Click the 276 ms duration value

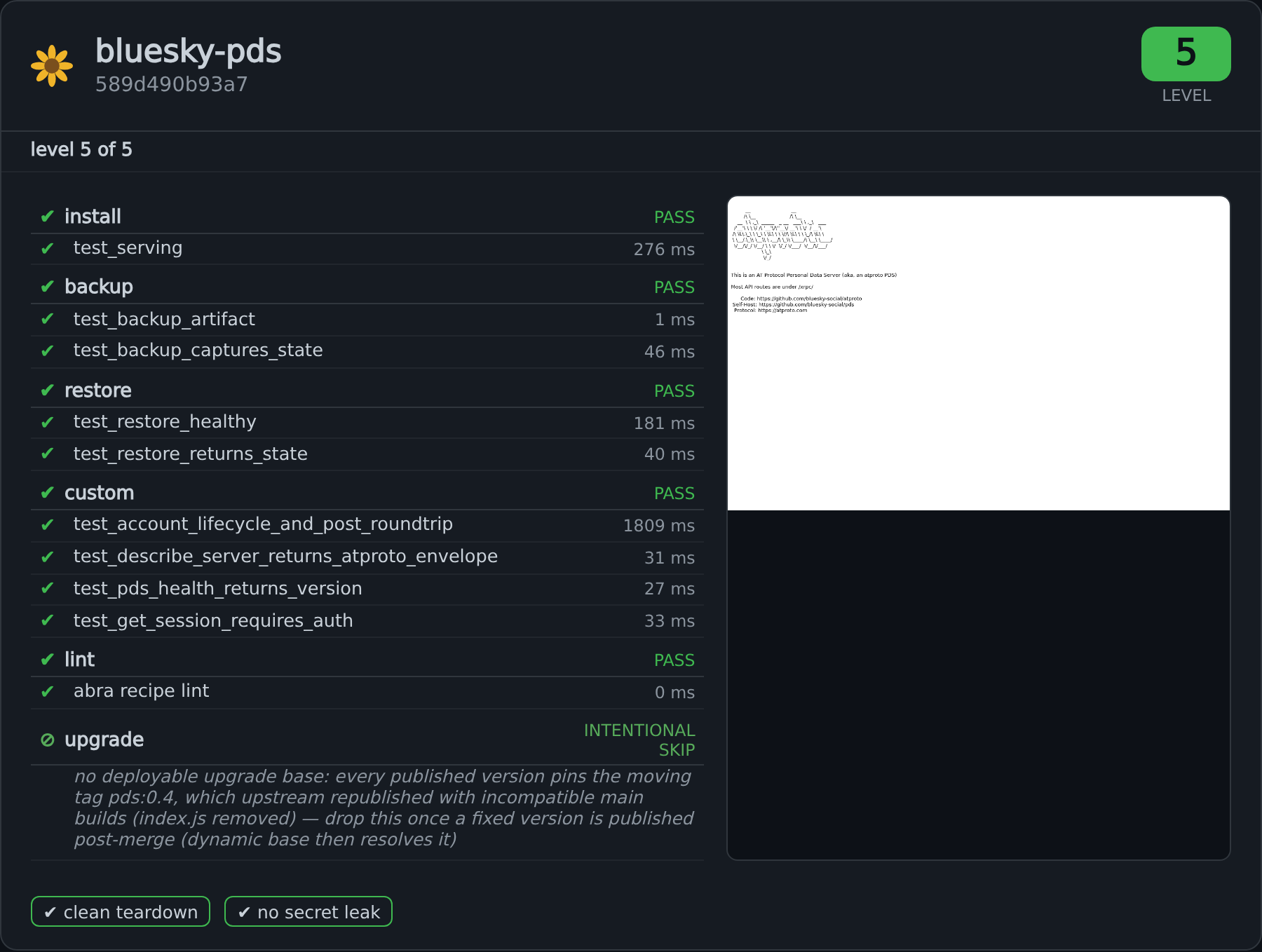pyautogui.click(x=664, y=250)
